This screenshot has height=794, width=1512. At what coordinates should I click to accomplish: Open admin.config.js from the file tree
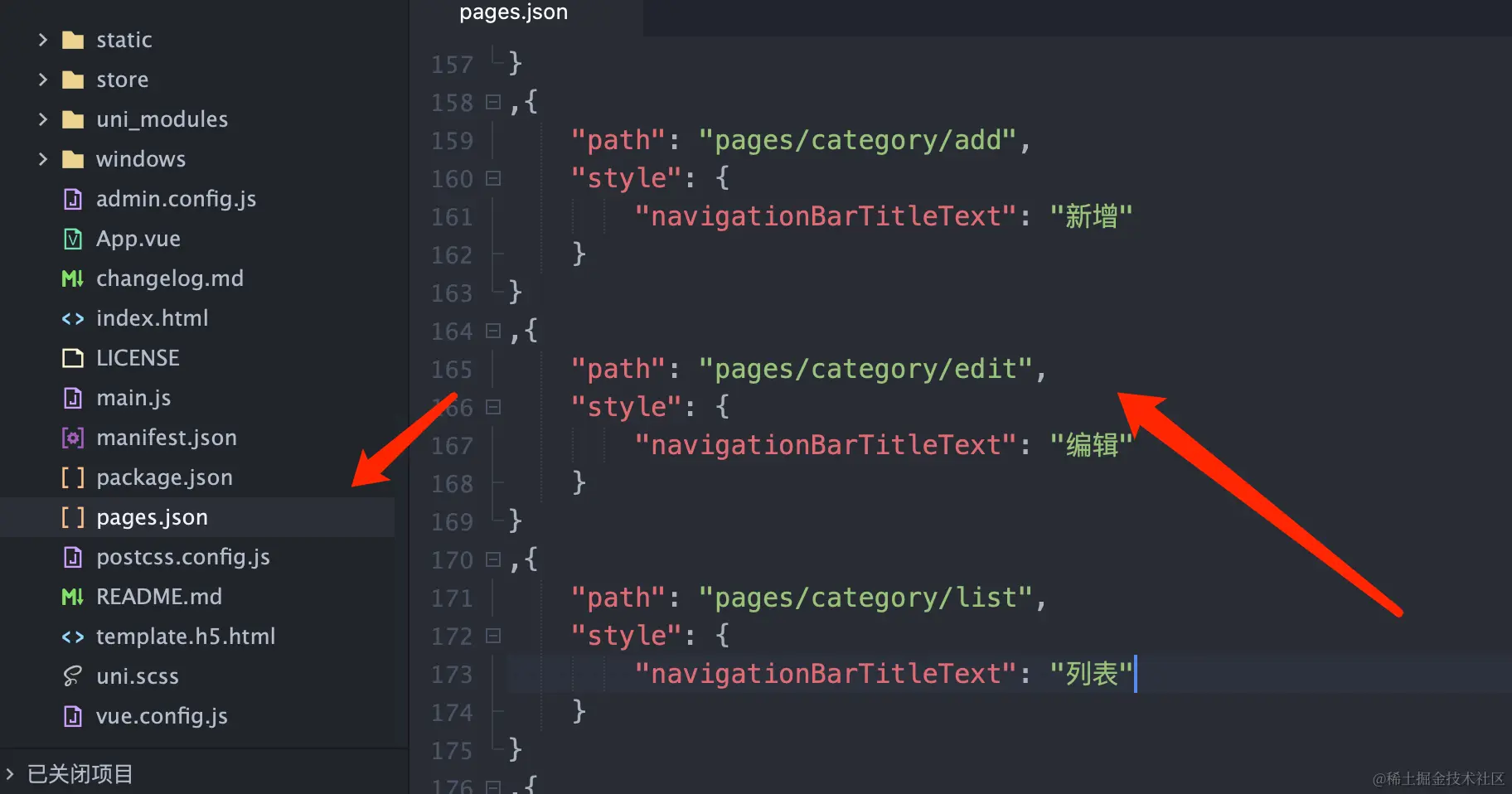point(175,199)
